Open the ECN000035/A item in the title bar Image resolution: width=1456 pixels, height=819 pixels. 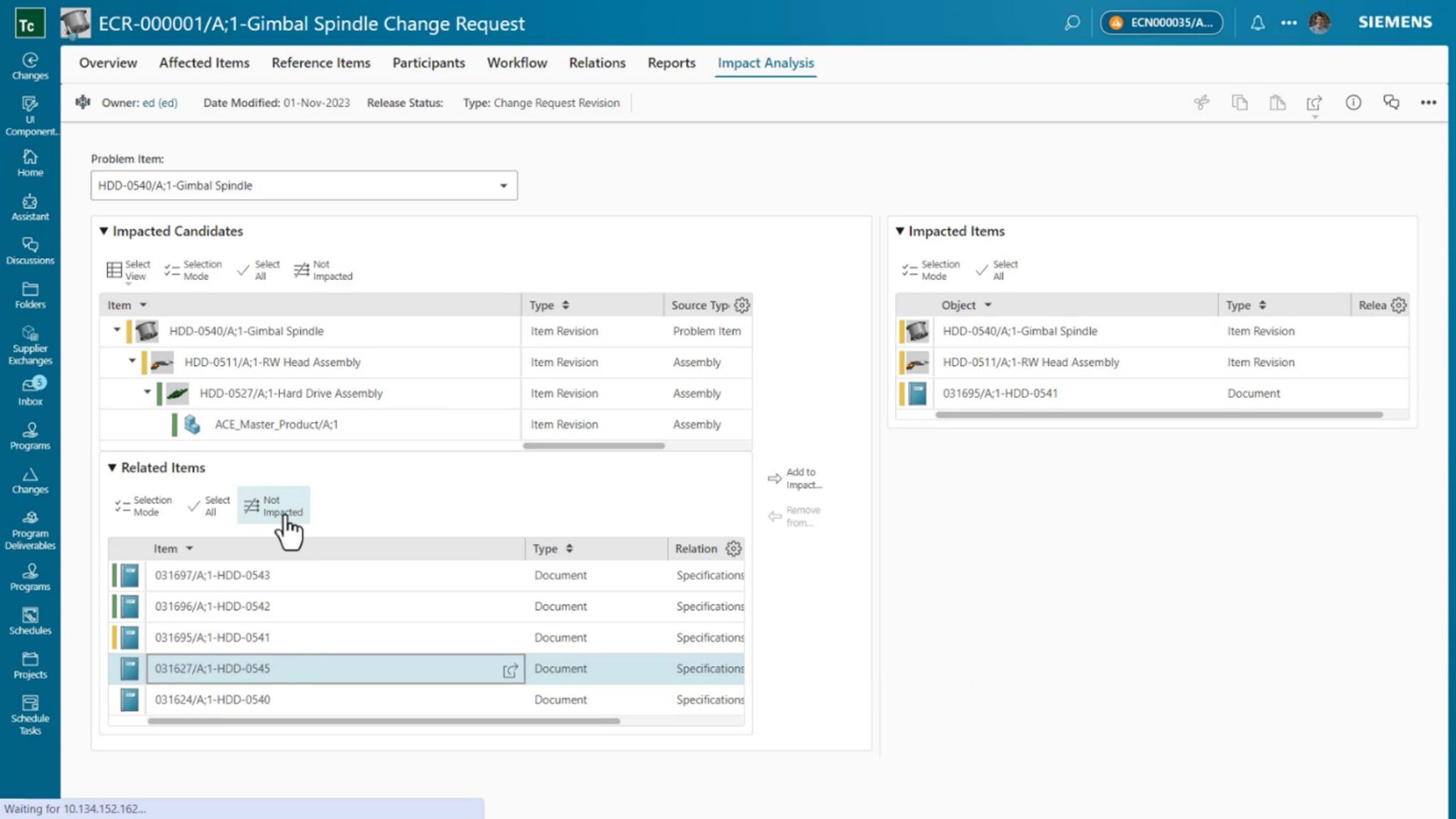[1162, 23]
